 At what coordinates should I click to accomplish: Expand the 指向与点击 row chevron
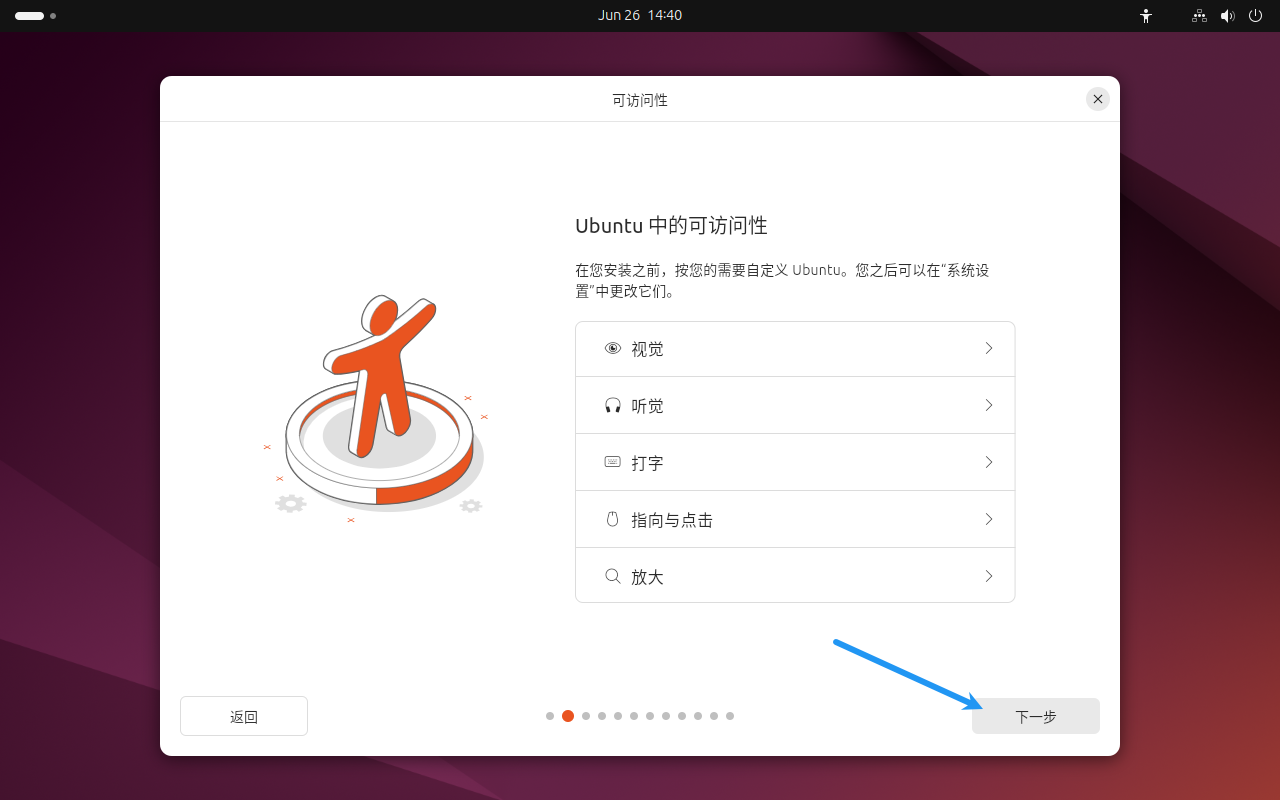coord(989,520)
